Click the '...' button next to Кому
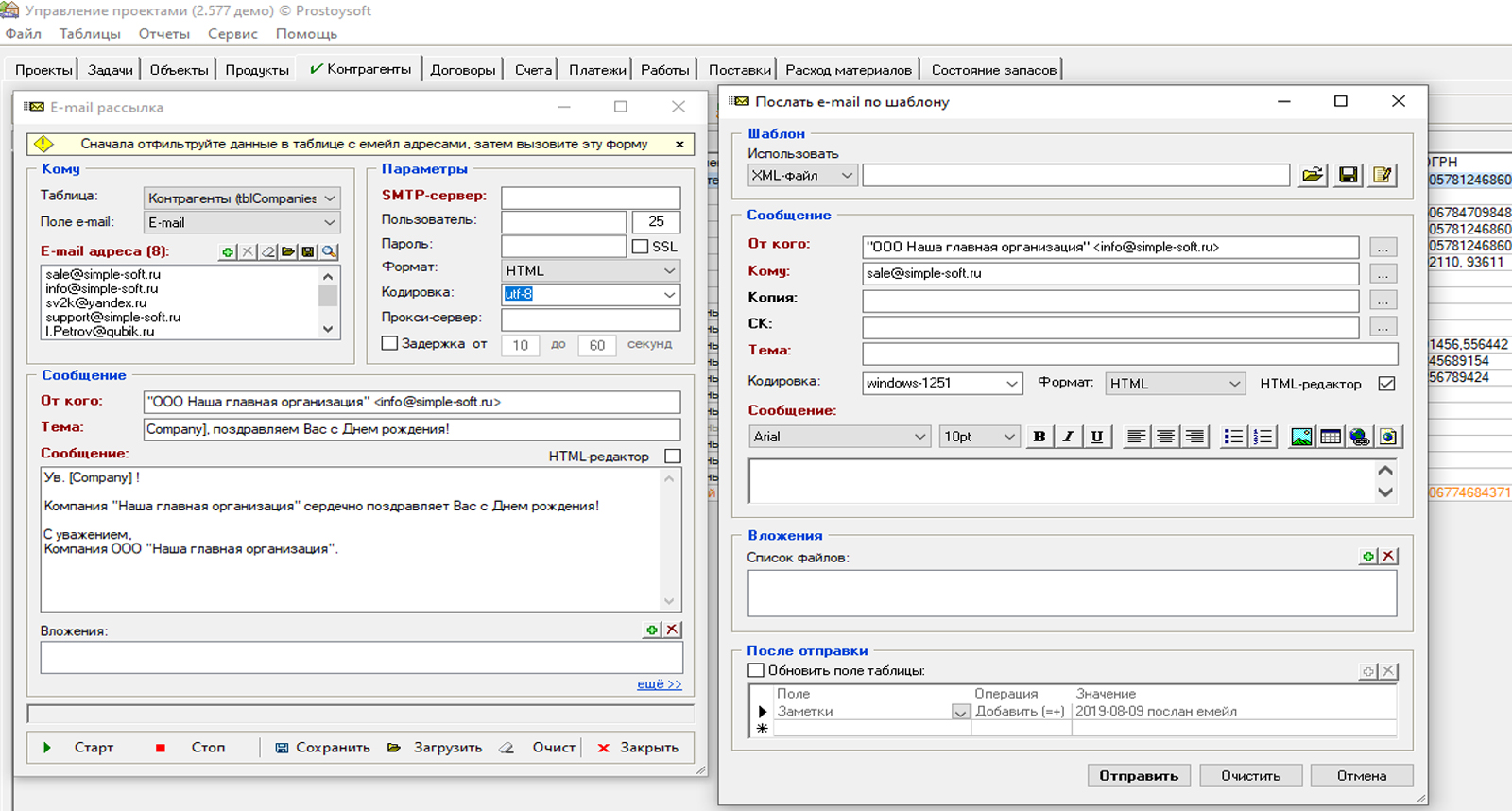 click(1383, 274)
